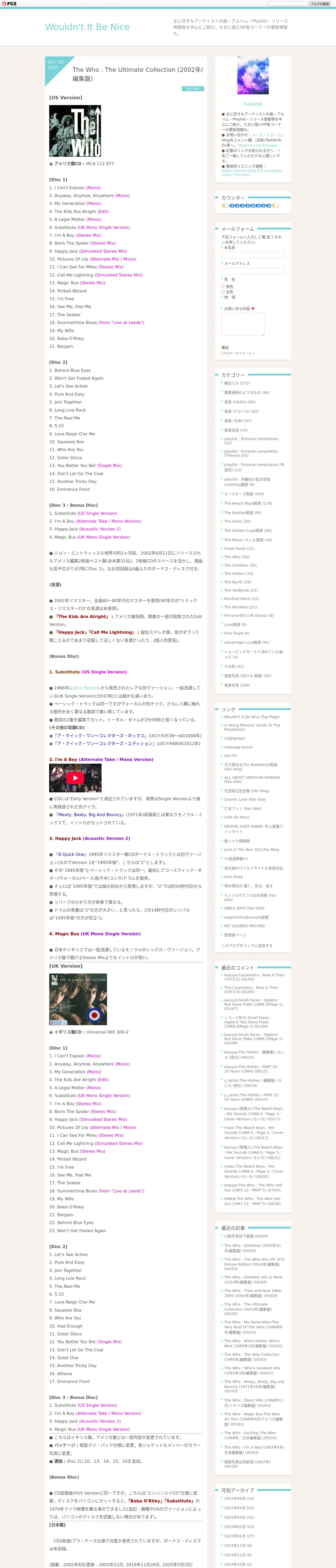Open the Pink Floyd (4) category
The width and height of the screenshot is (336, 1568).
click(x=237, y=633)
